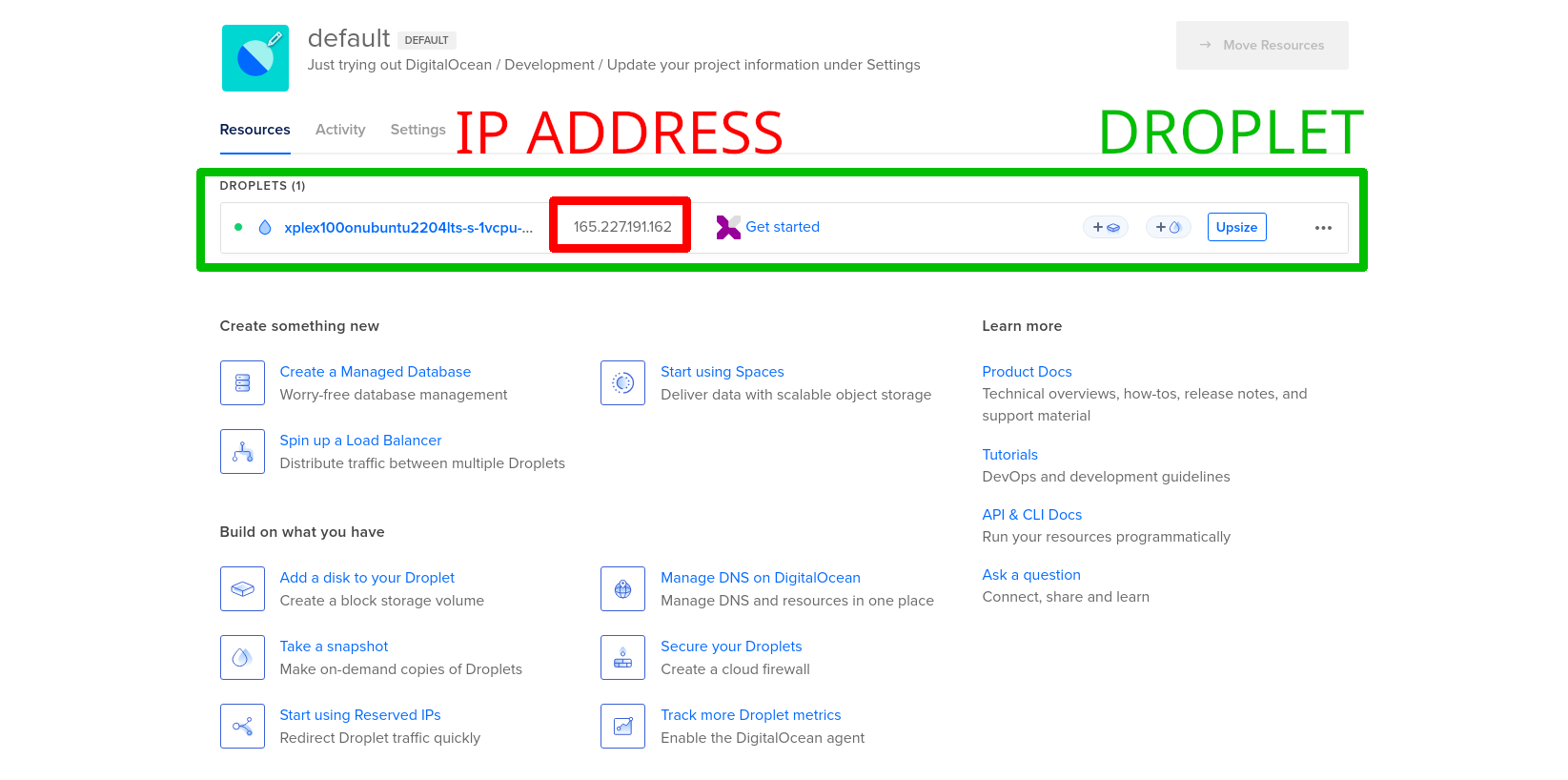Screen dimensions: 1568x780
Task: Open Add a disk to your Droplet link
Action: pos(367,578)
